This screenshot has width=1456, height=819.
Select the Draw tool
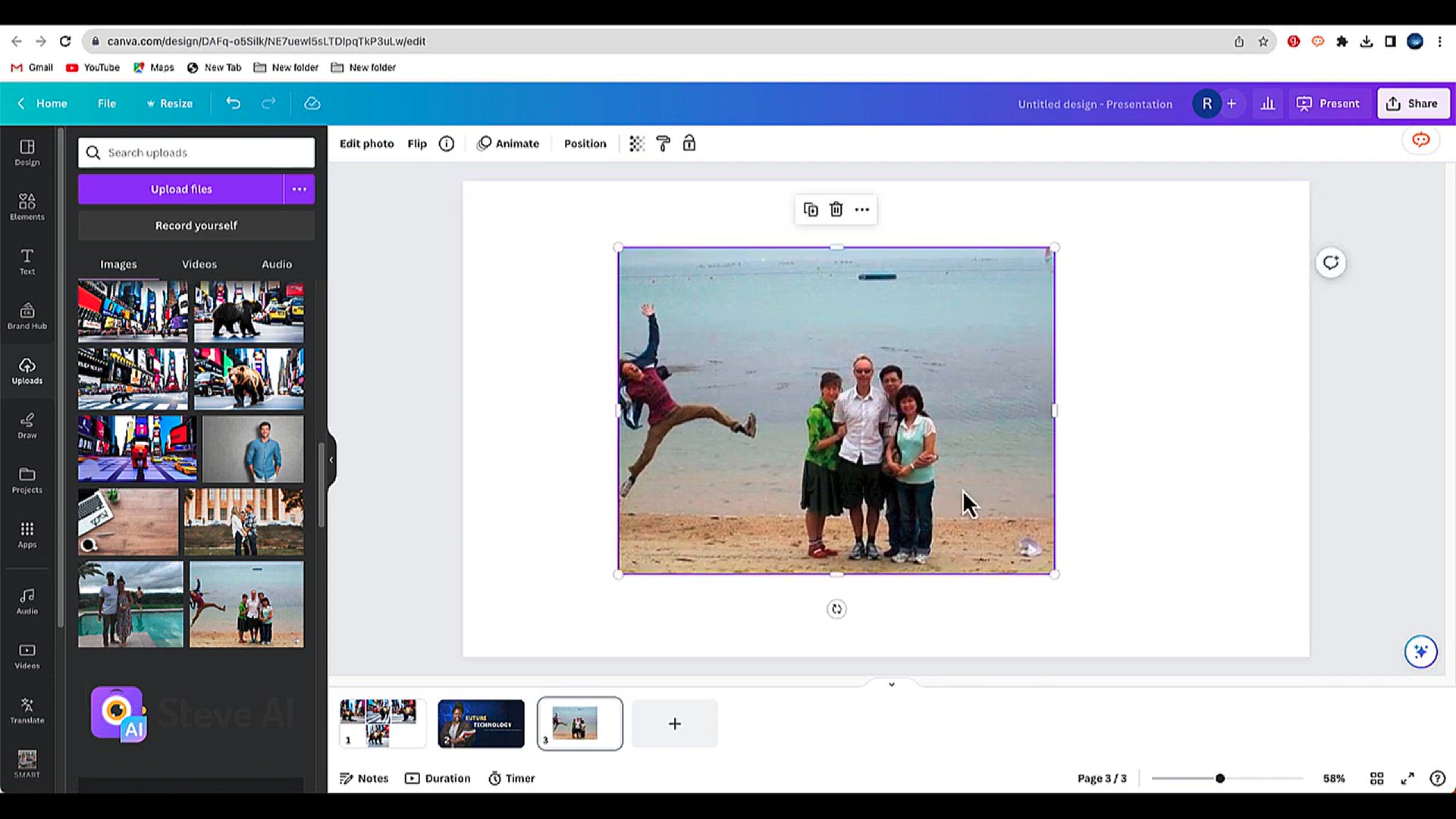coord(27,425)
